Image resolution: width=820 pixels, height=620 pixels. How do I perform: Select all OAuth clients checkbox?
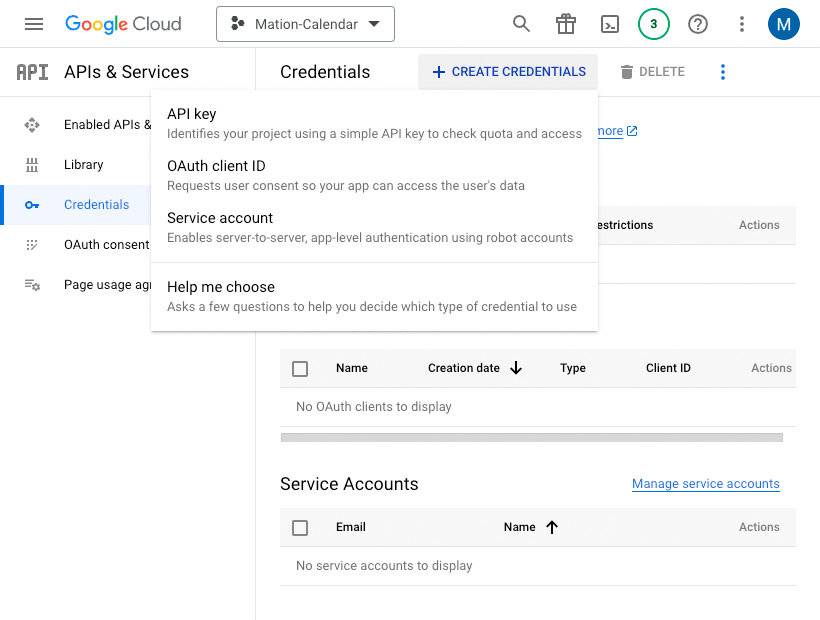pos(300,369)
